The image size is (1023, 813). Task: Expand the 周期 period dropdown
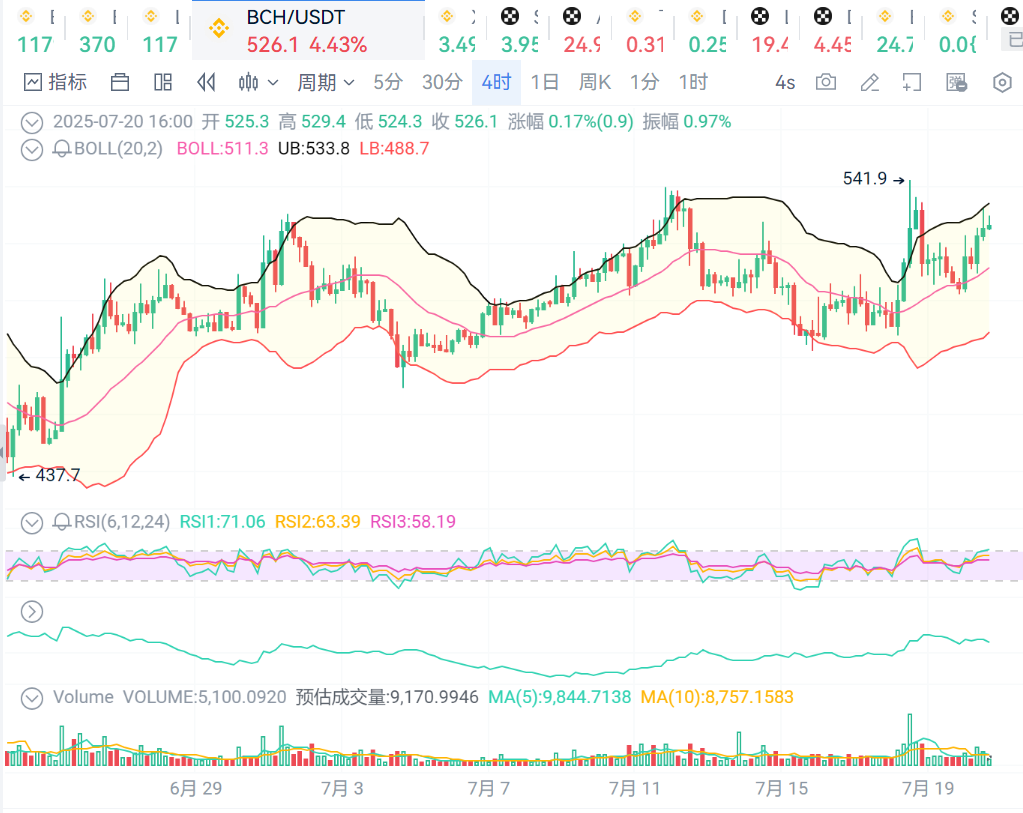click(x=326, y=82)
